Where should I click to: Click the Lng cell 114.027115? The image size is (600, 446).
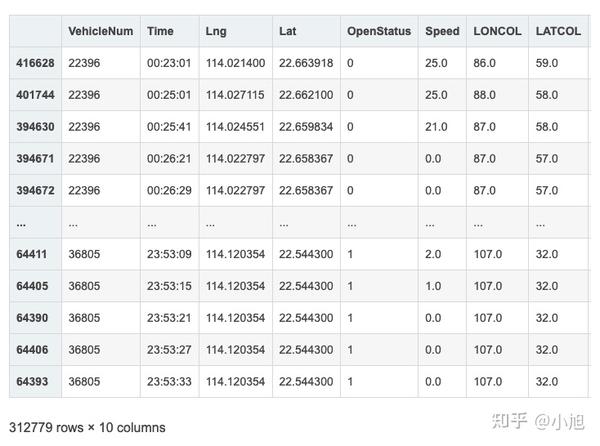coord(234,95)
